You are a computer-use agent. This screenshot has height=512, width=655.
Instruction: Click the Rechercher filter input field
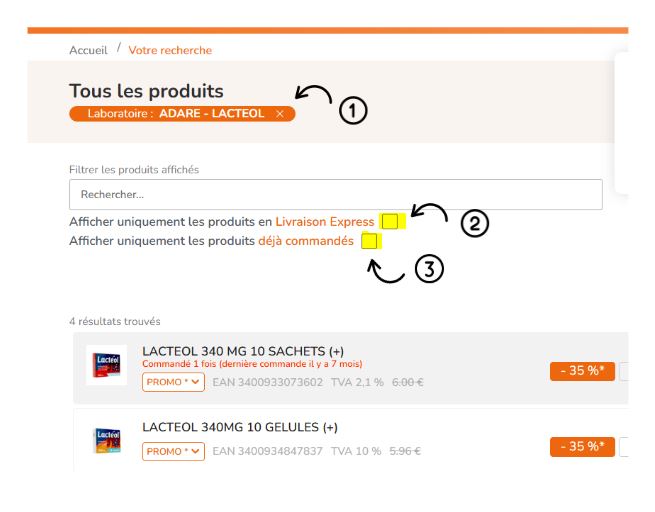[x=335, y=194]
